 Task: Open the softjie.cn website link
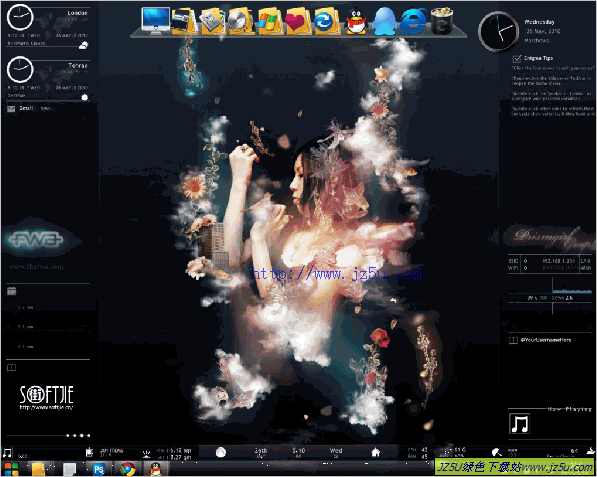click(x=46, y=407)
